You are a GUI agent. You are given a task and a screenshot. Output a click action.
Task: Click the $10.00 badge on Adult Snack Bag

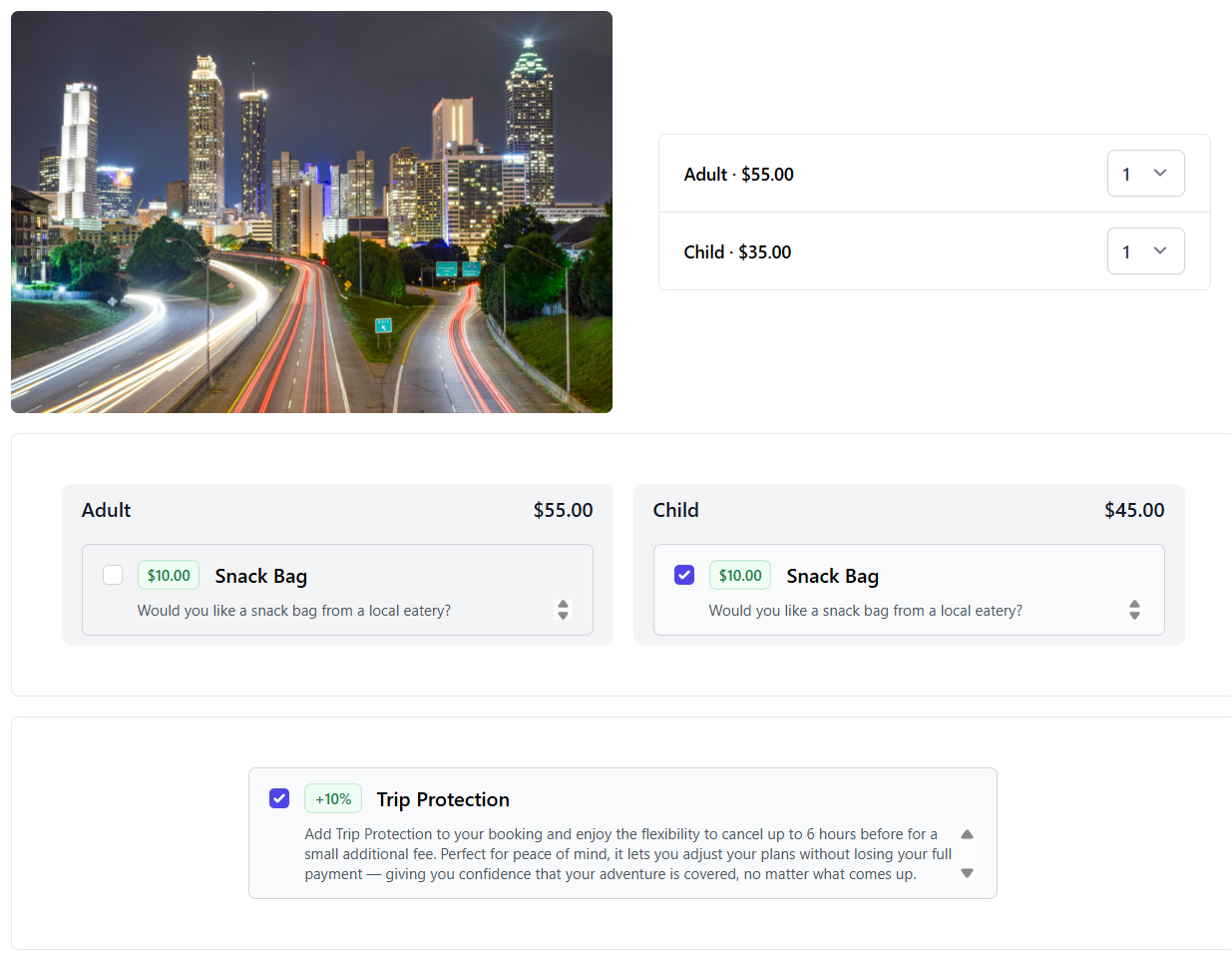point(168,575)
